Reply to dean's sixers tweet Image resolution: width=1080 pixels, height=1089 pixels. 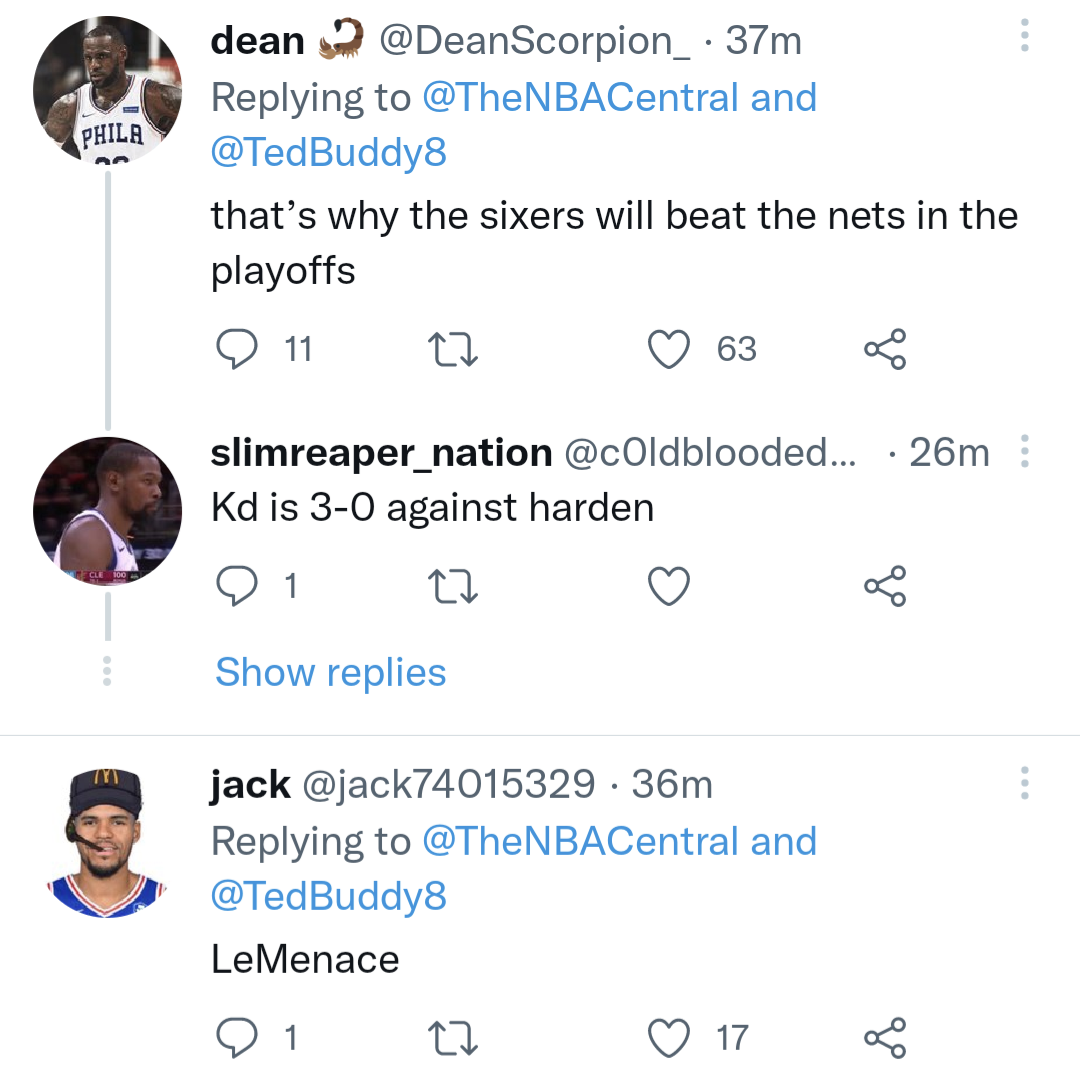(237, 349)
